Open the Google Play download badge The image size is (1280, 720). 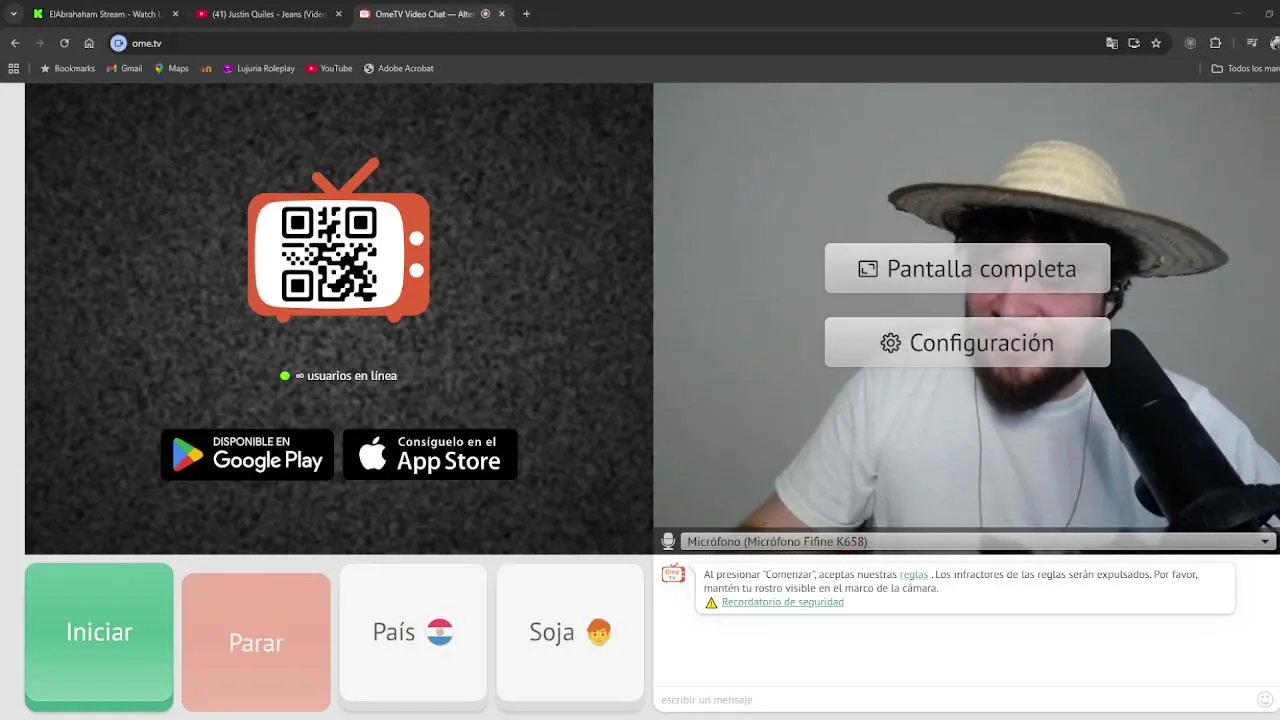tap(247, 455)
